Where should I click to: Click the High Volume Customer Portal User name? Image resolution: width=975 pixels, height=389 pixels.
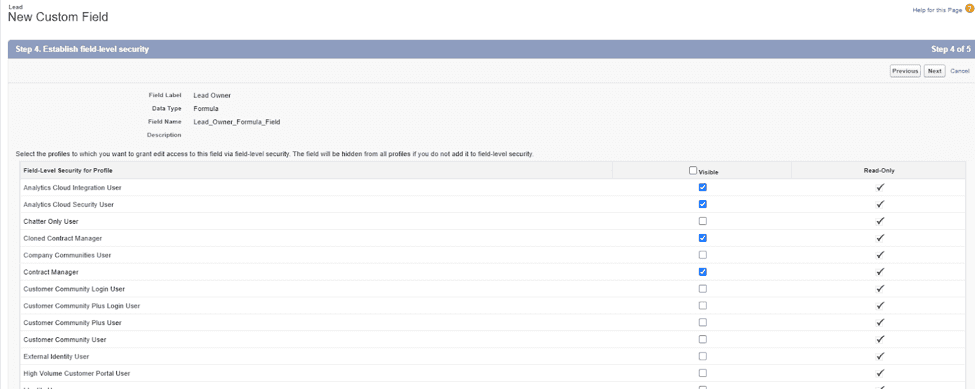tap(76, 373)
